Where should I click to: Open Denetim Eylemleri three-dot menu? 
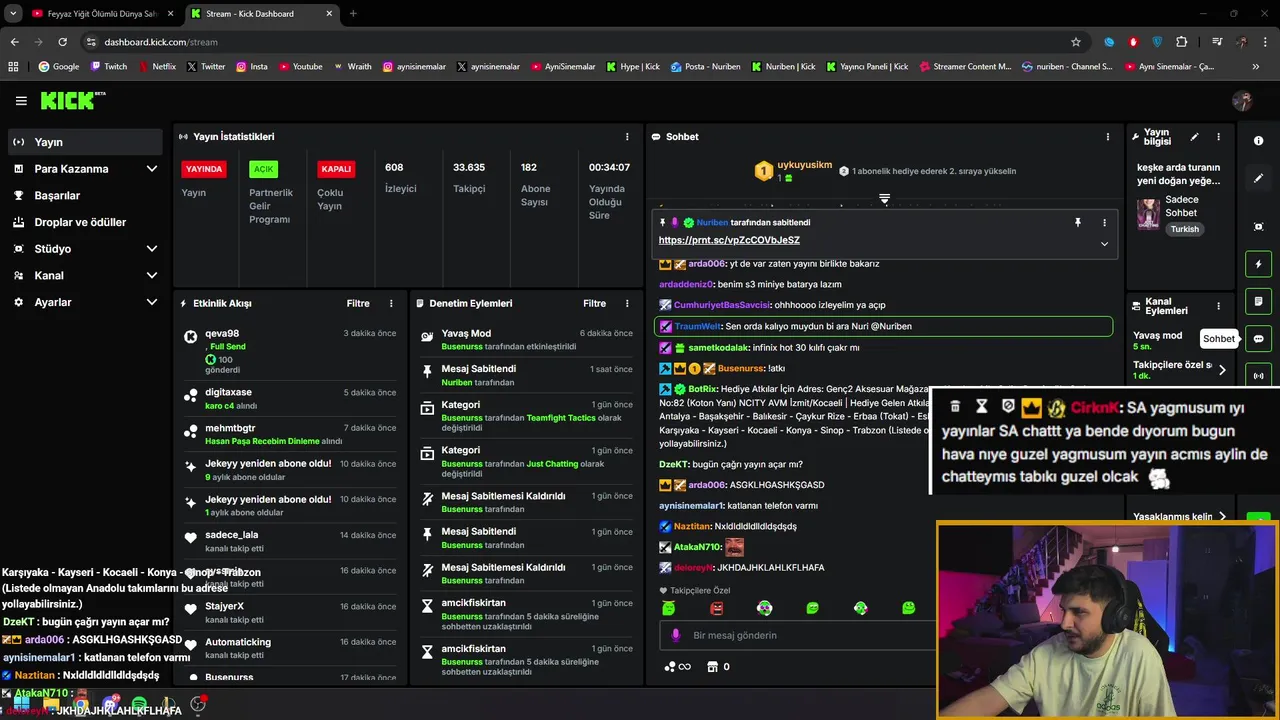click(x=627, y=303)
